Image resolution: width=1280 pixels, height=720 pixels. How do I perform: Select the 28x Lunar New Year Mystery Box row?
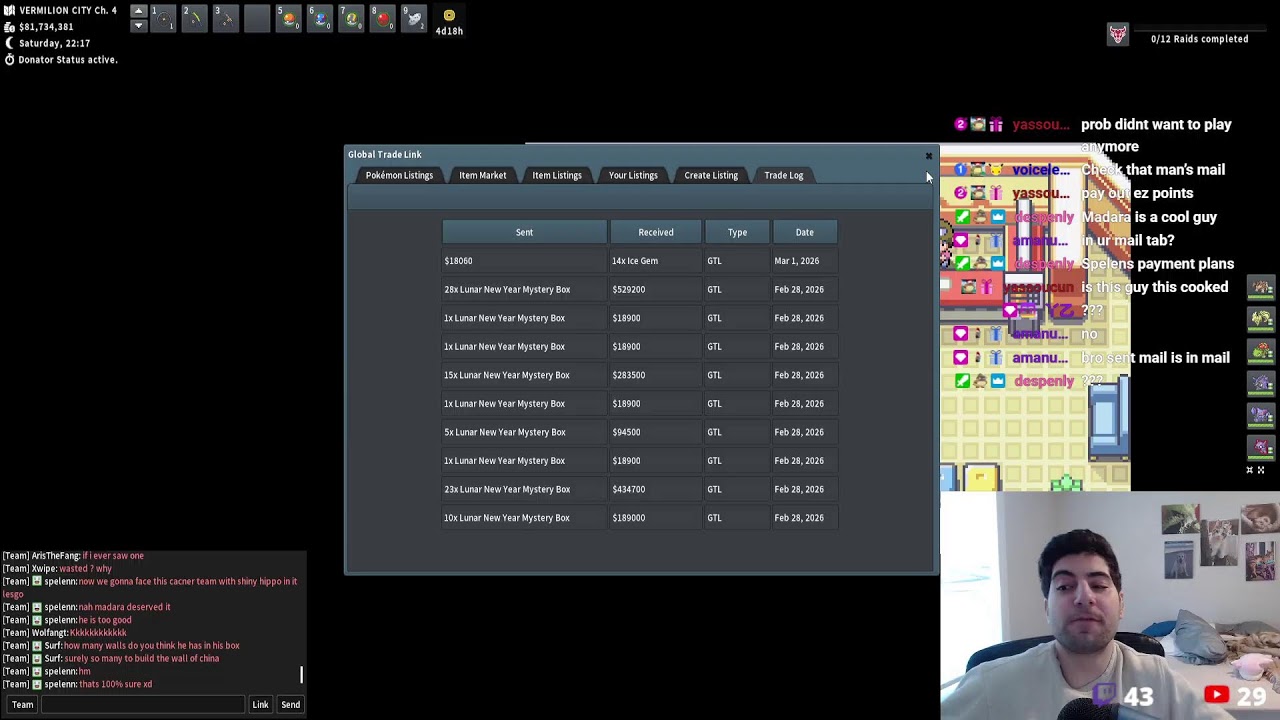[640, 289]
